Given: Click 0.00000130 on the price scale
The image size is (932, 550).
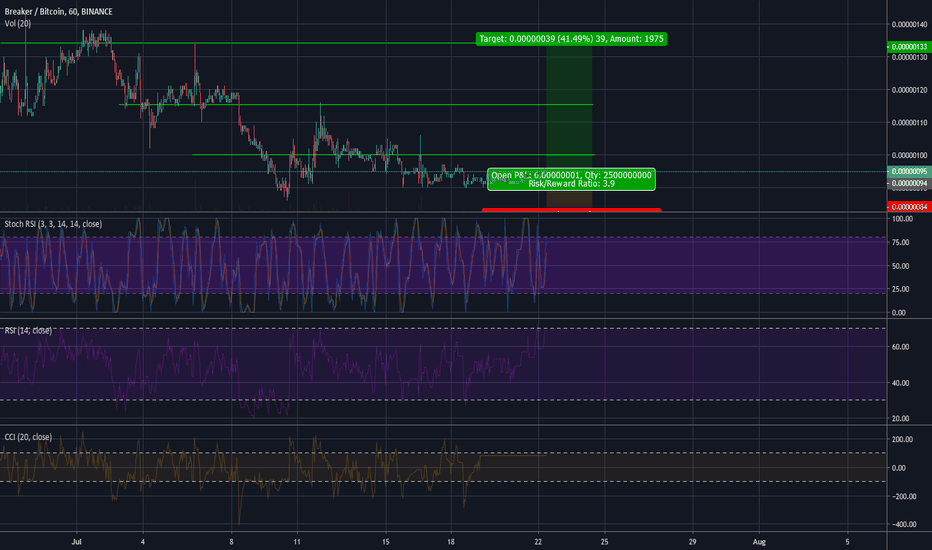Looking at the screenshot, I should (x=909, y=57).
